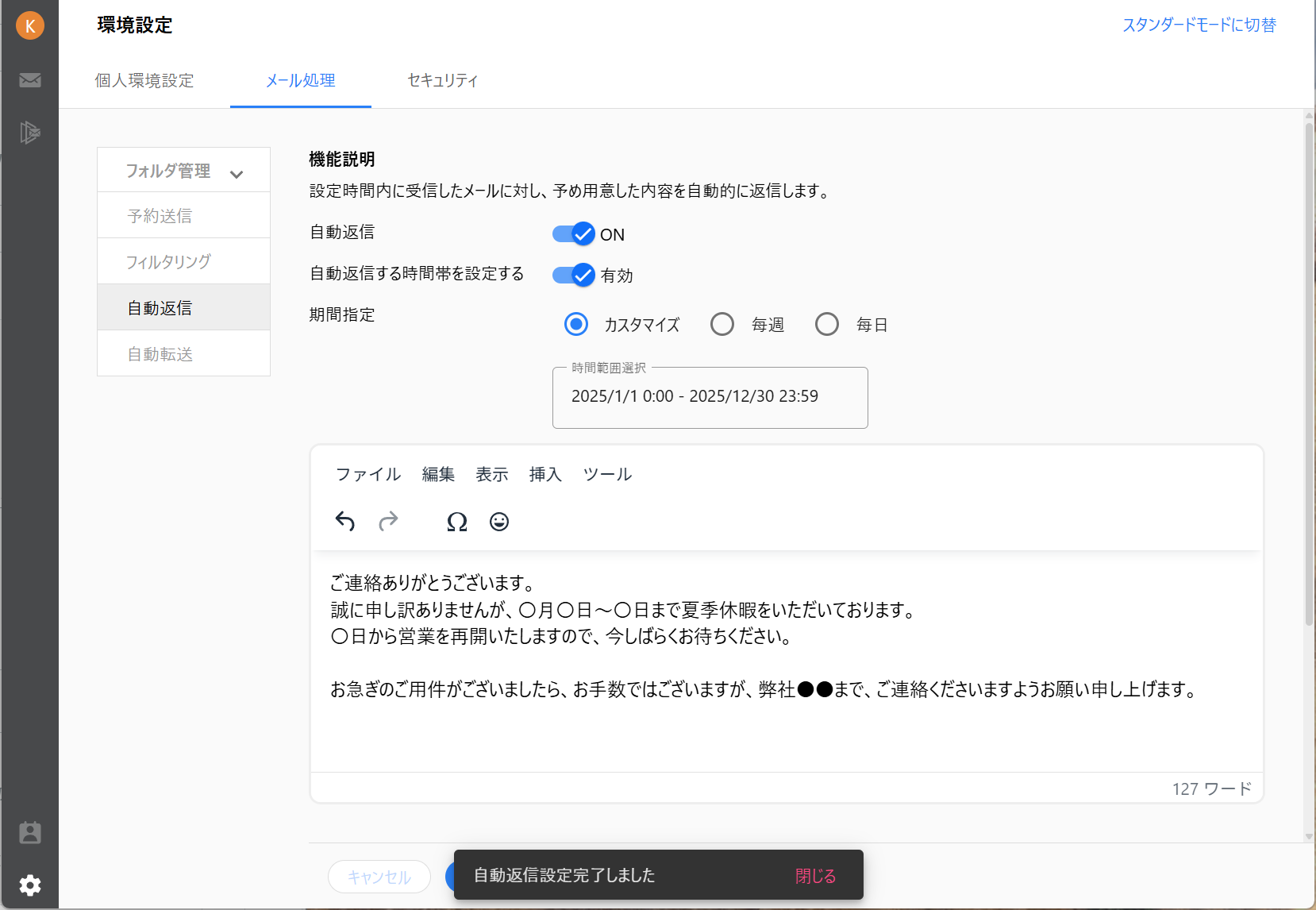The image size is (1316, 910).
Task: Select the 毎週 radio button
Action: 722,324
